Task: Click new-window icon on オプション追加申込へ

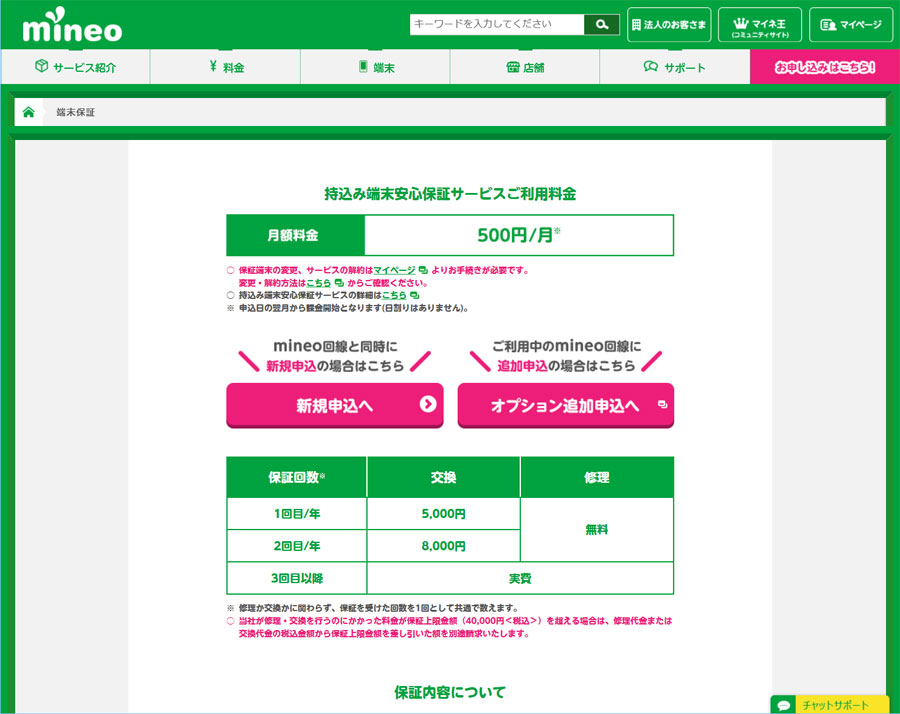Action: 662,405
